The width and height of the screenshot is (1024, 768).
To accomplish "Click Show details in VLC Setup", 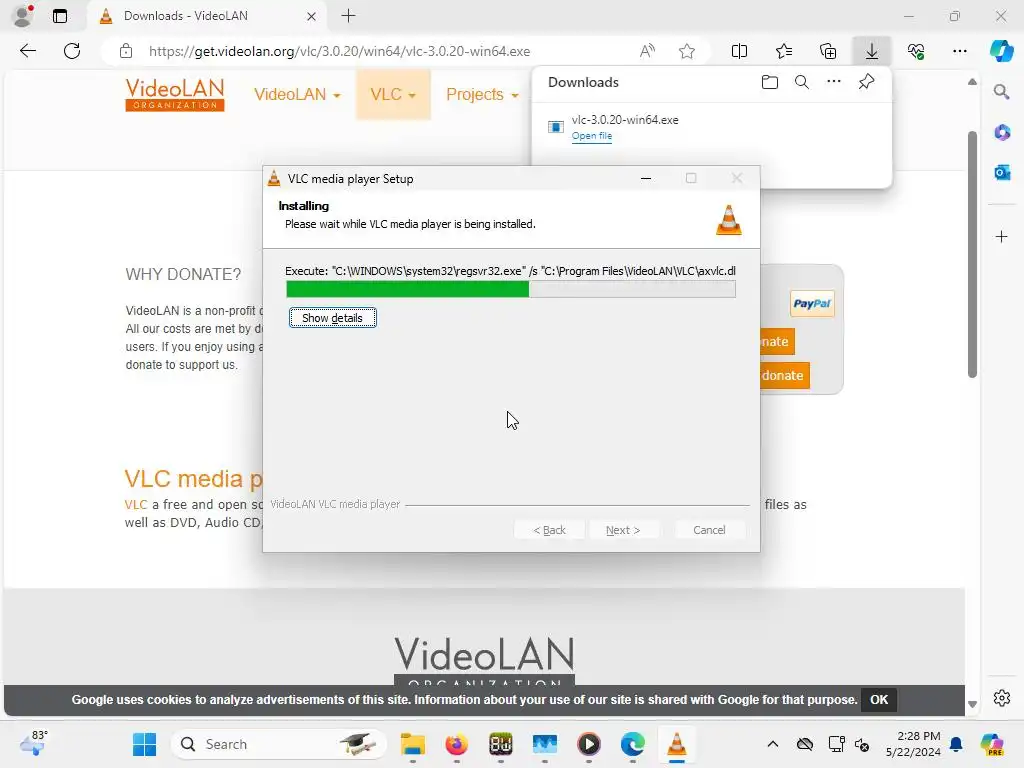I will [x=332, y=317].
